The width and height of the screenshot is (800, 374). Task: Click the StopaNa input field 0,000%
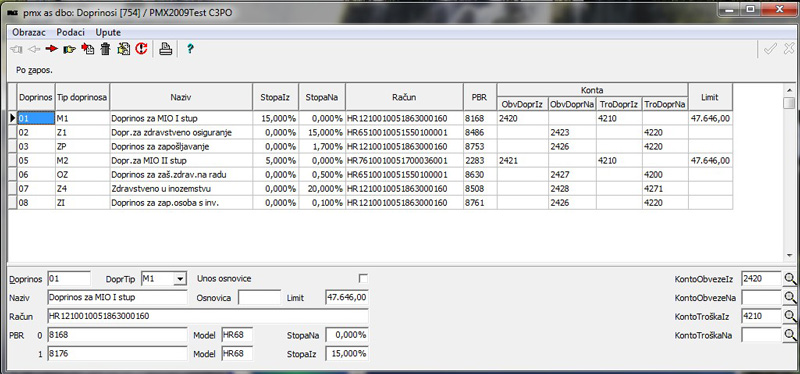click(x=346, y=335)
